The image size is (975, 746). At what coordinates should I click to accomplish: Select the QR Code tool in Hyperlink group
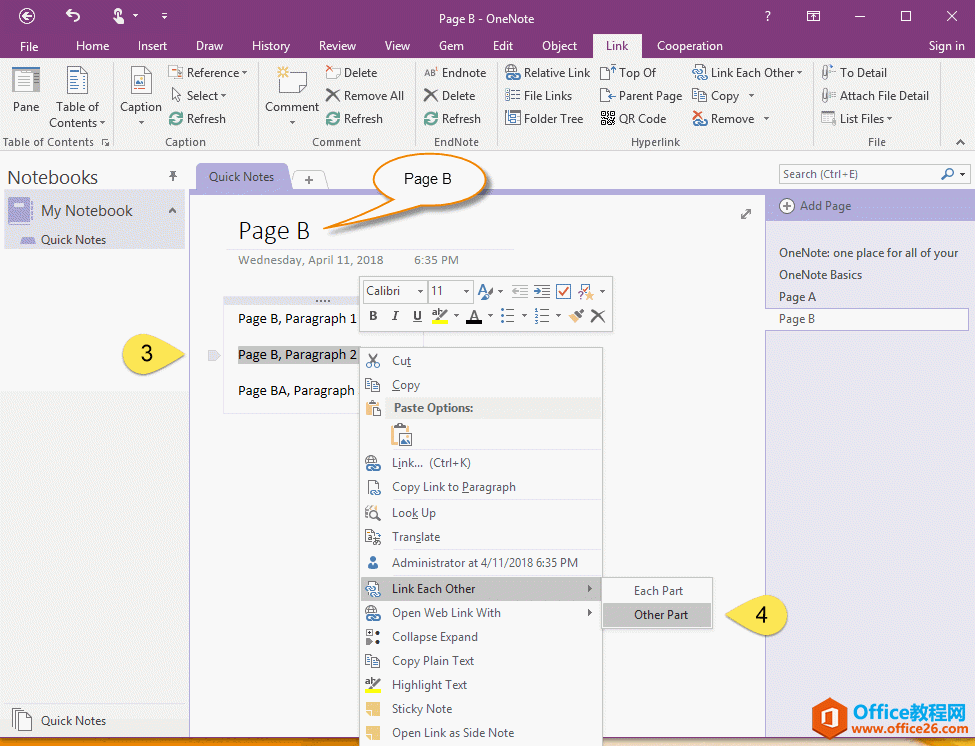(x=634, y=118)
